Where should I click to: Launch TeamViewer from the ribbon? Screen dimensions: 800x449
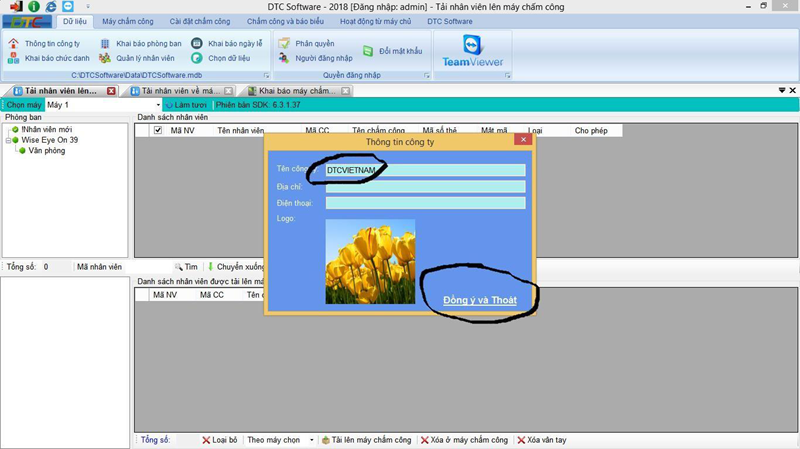click(x=471, y=52)
